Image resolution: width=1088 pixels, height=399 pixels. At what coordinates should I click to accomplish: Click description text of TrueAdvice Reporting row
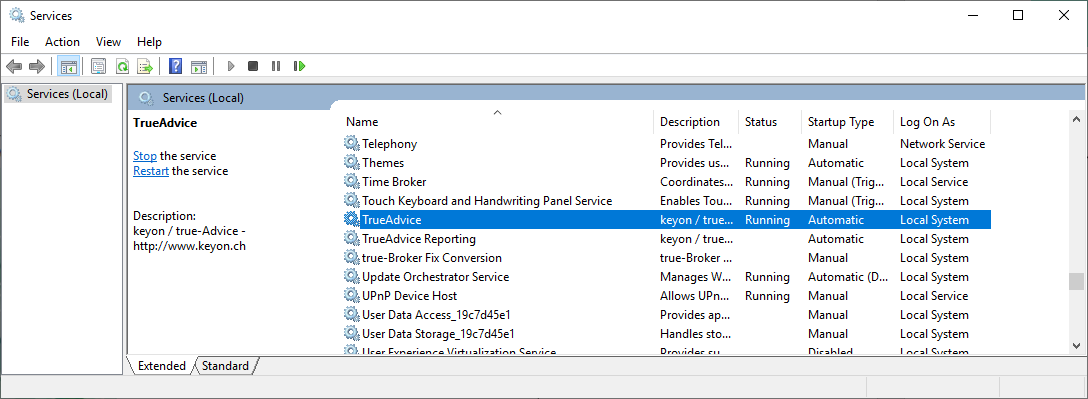[696, 239]
